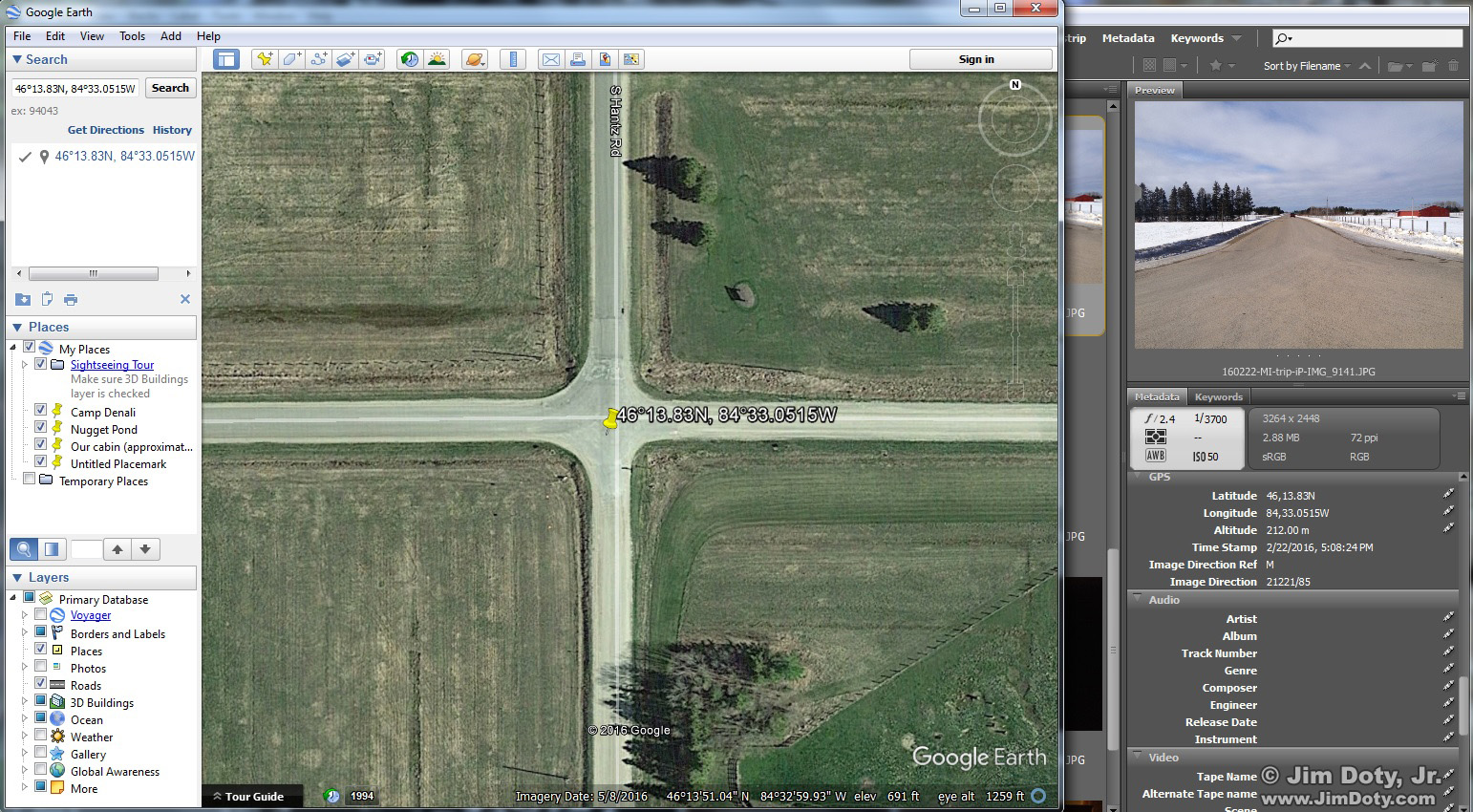The width and height of the screenshot is (1473, 812).
Task: Click the add-to-My-Places folder icon under search results
Action: 23,299
